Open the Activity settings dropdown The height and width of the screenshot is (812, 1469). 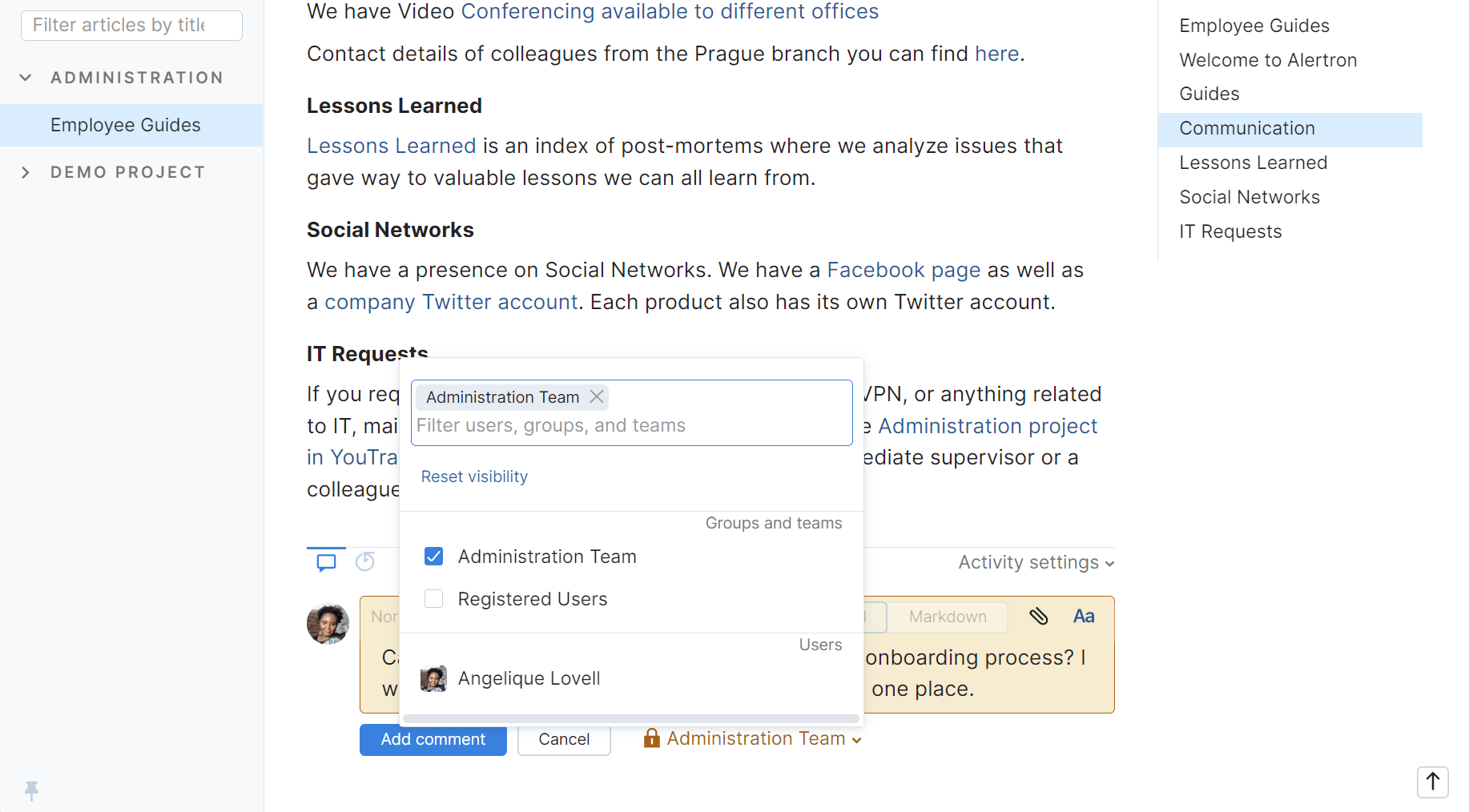pyautogui.click(x=1036, y=562)
